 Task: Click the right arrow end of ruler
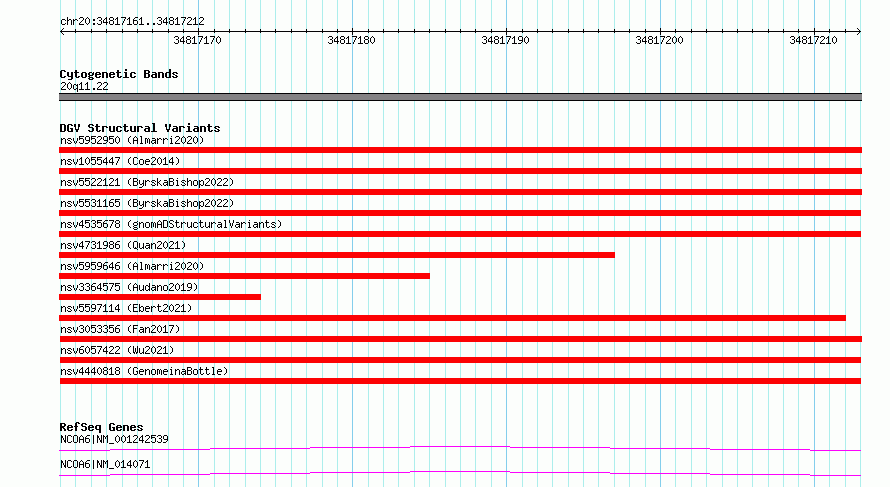858,31
